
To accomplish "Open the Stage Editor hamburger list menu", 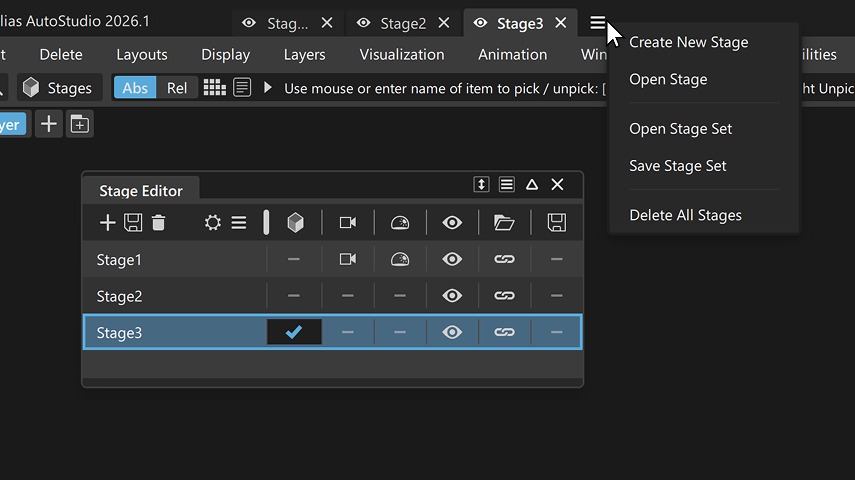I will (x=507, y=185).
